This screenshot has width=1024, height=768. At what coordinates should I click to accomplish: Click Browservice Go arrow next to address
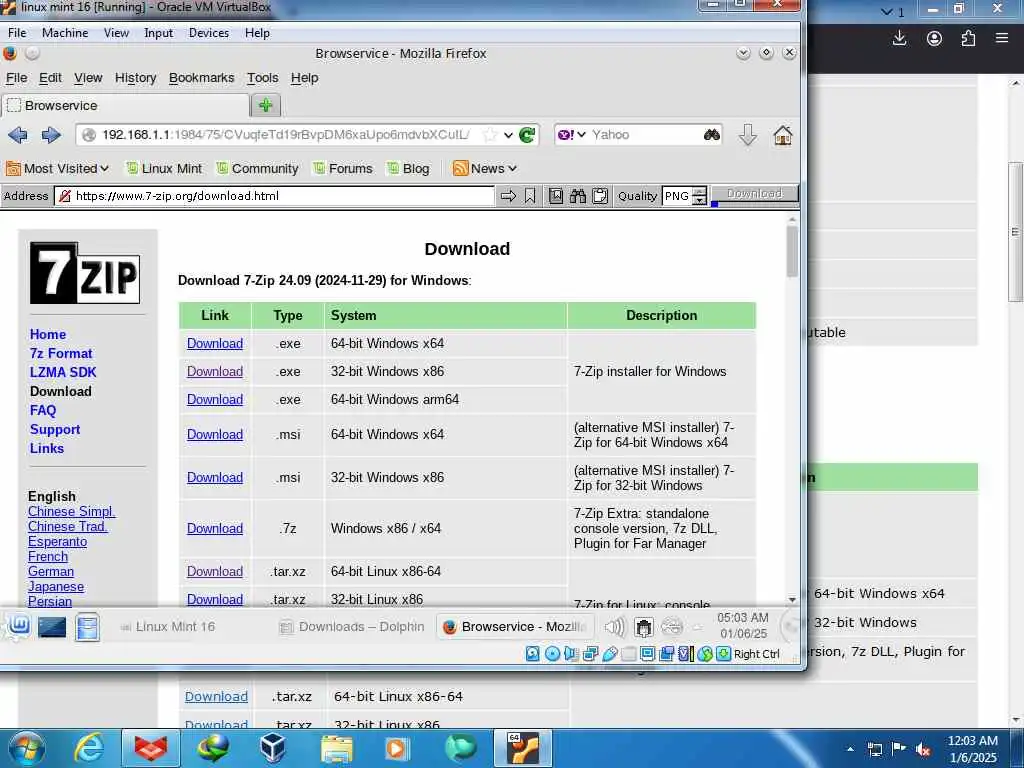(508, 196)
